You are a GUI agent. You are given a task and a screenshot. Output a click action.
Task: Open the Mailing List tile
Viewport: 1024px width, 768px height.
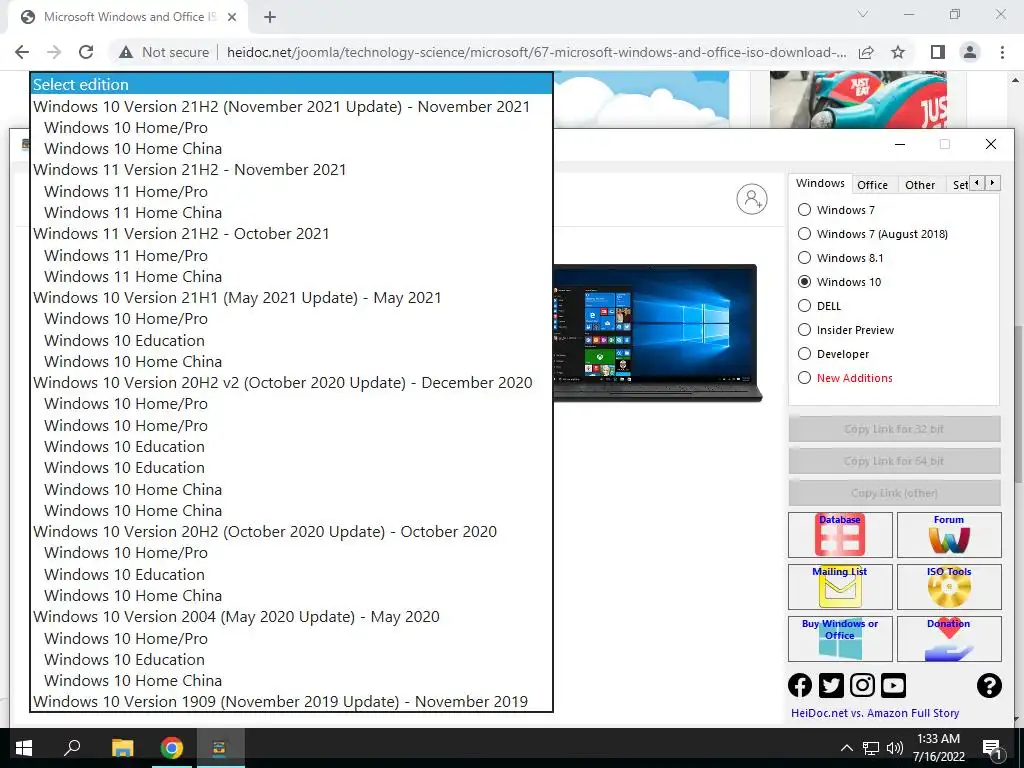840,586
